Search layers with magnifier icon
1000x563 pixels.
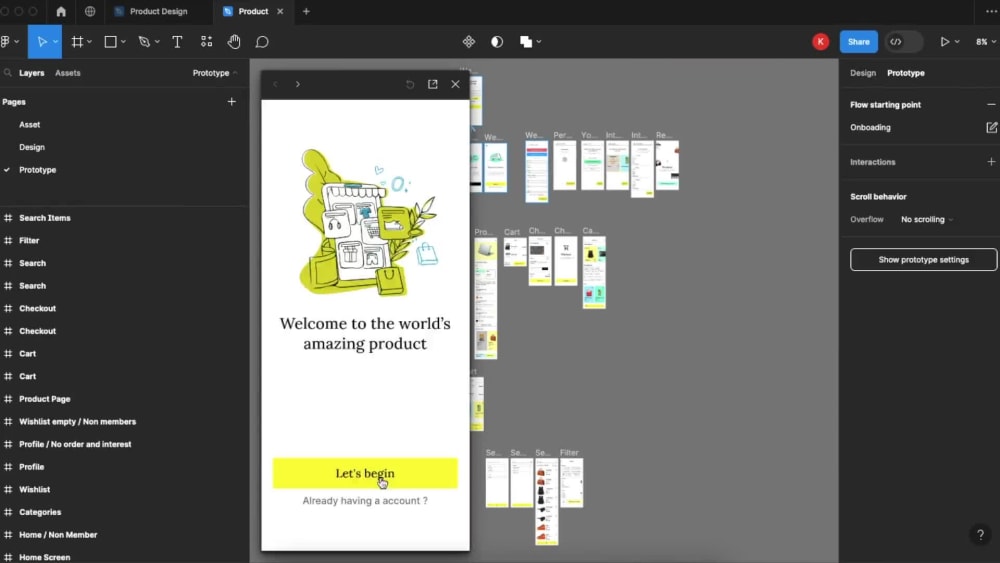point(8,73)
